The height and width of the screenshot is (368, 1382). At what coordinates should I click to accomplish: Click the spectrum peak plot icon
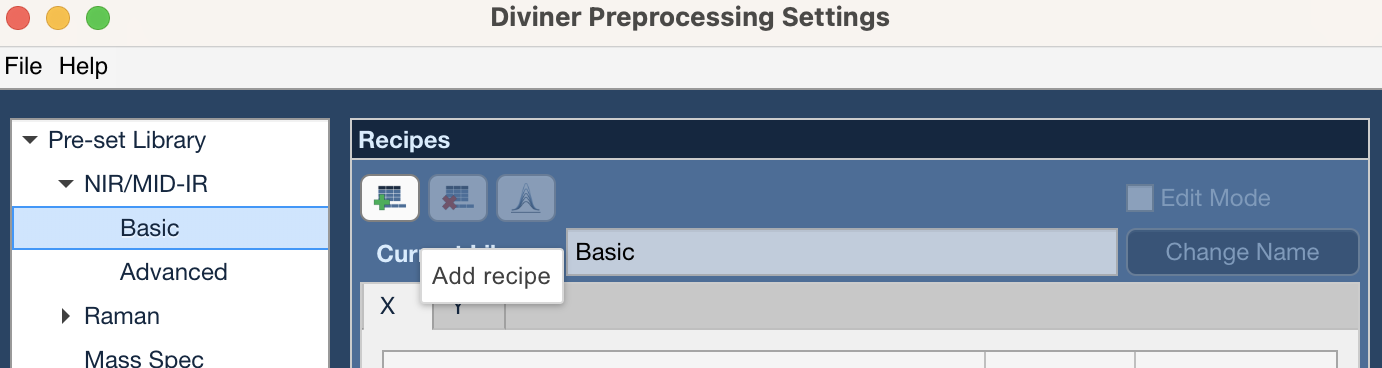(526, 198)
